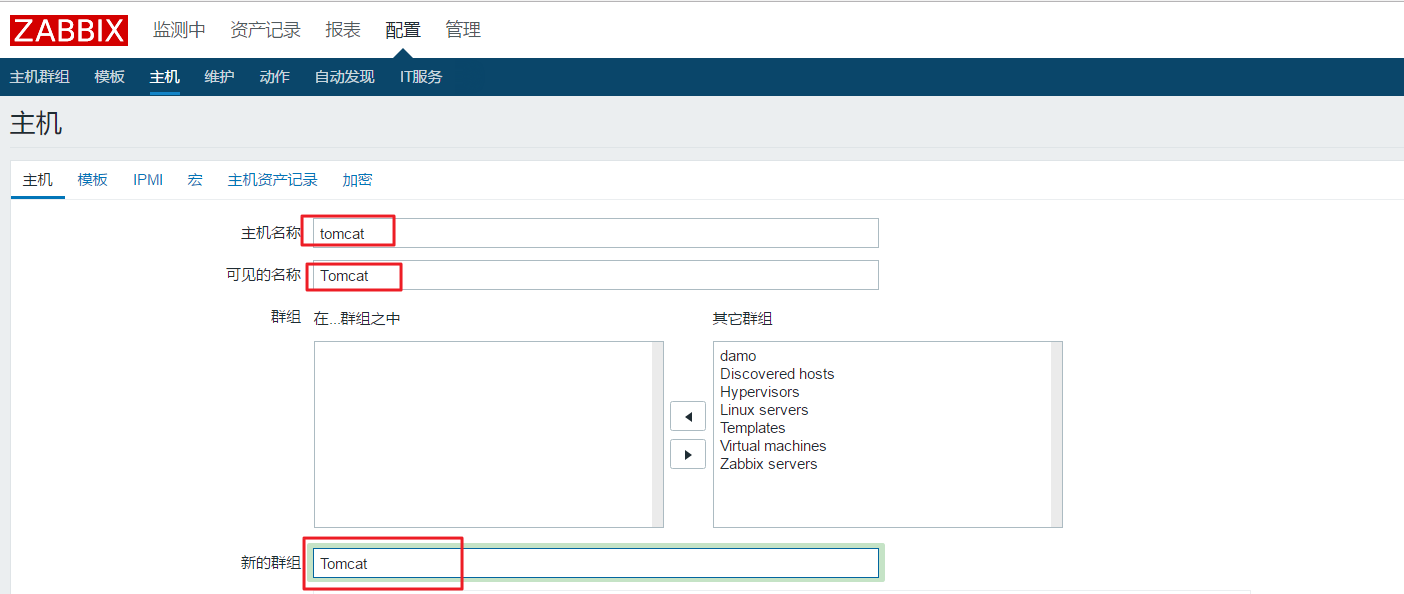Select Discovered hosts in other groups
The height and width of the screenshot is (594, 1404).
[x=777, y=374]
